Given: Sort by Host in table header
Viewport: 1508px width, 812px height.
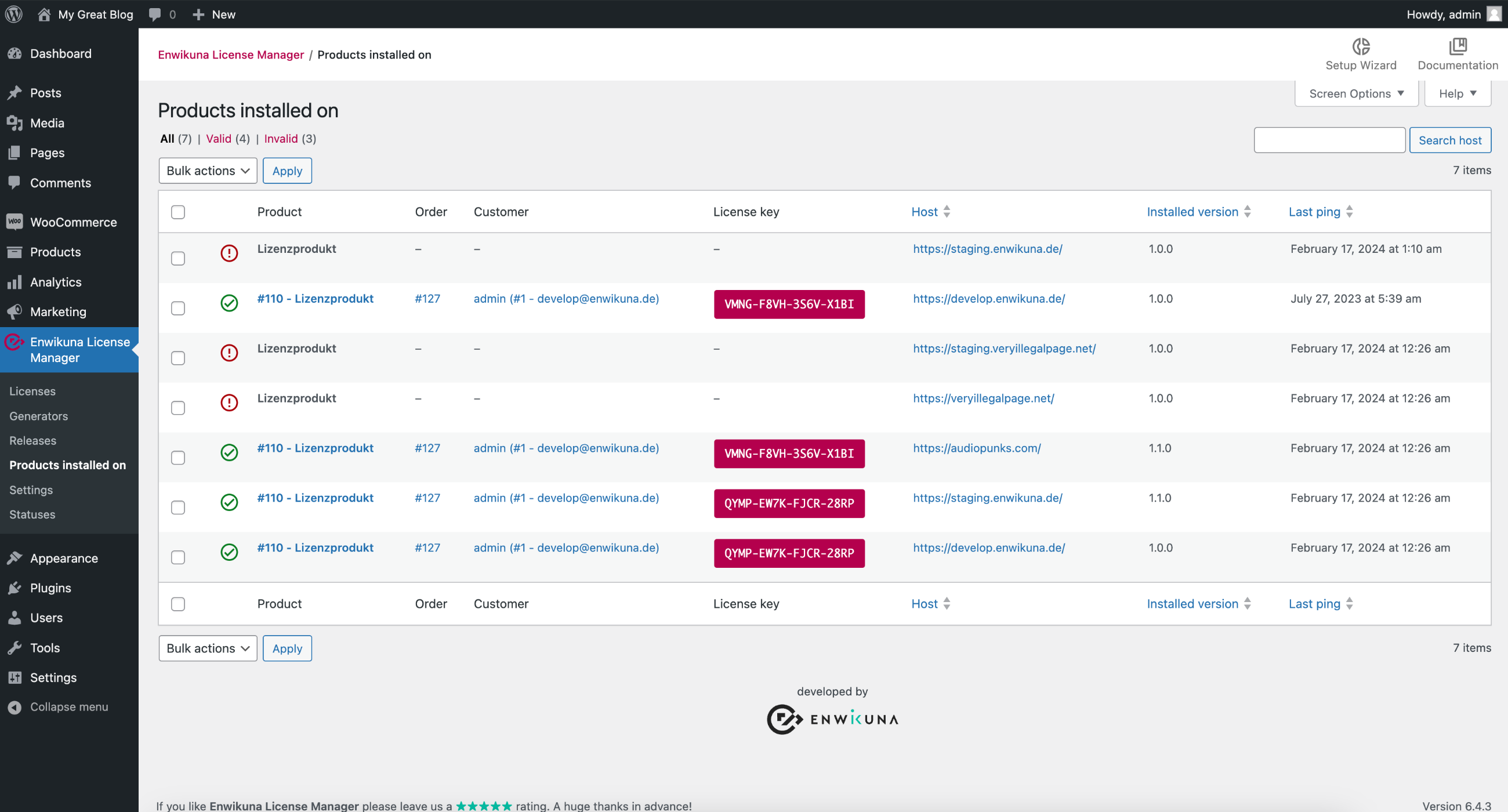Looking at the screenshot, I should [x=931, y=212].
